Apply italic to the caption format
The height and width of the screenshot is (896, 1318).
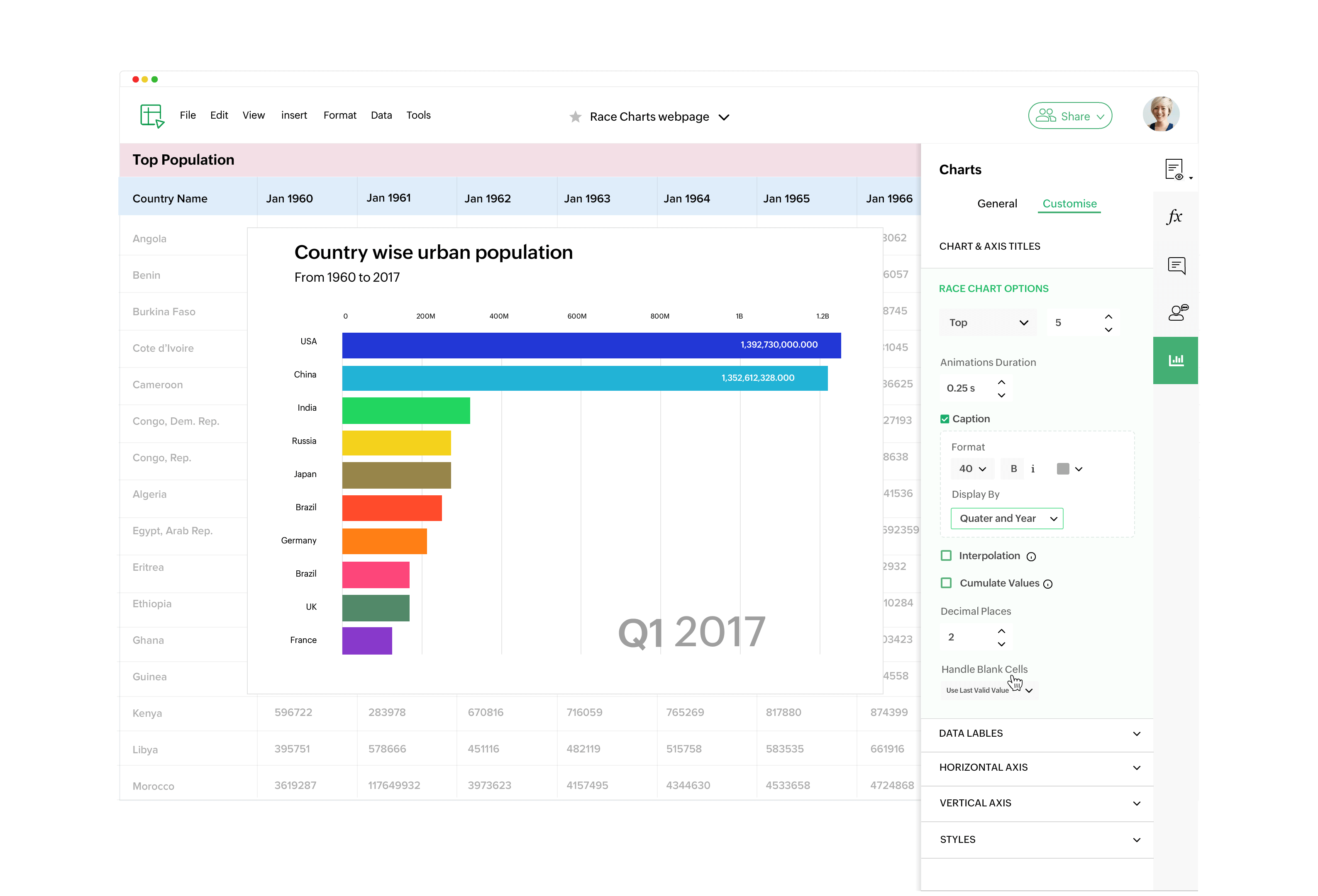pos(1033,468)
